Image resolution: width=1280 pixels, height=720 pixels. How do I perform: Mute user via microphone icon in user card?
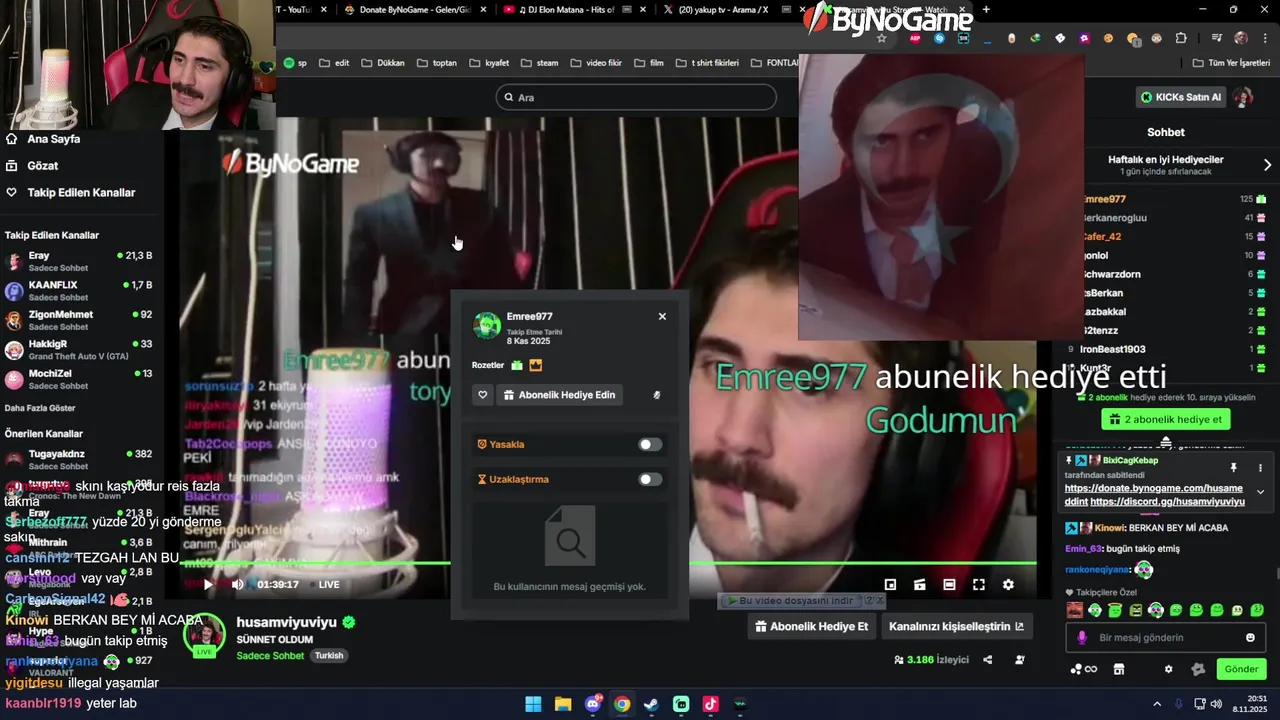coord(657,395)
